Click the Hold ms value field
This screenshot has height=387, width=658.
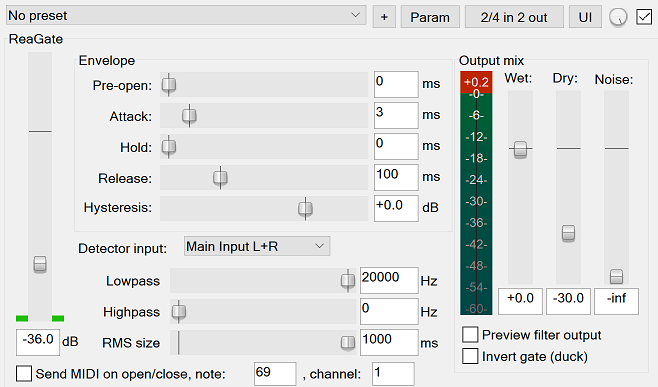[396, 146]
